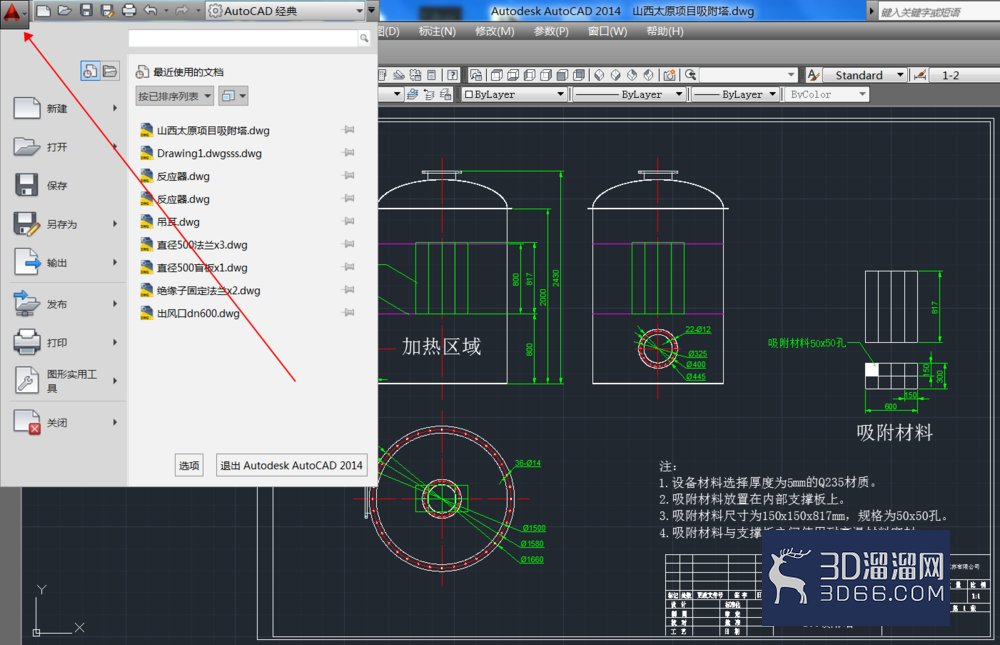
Task: Expand the 关闭 submenu arrow
Action: [x=115, y=422]
